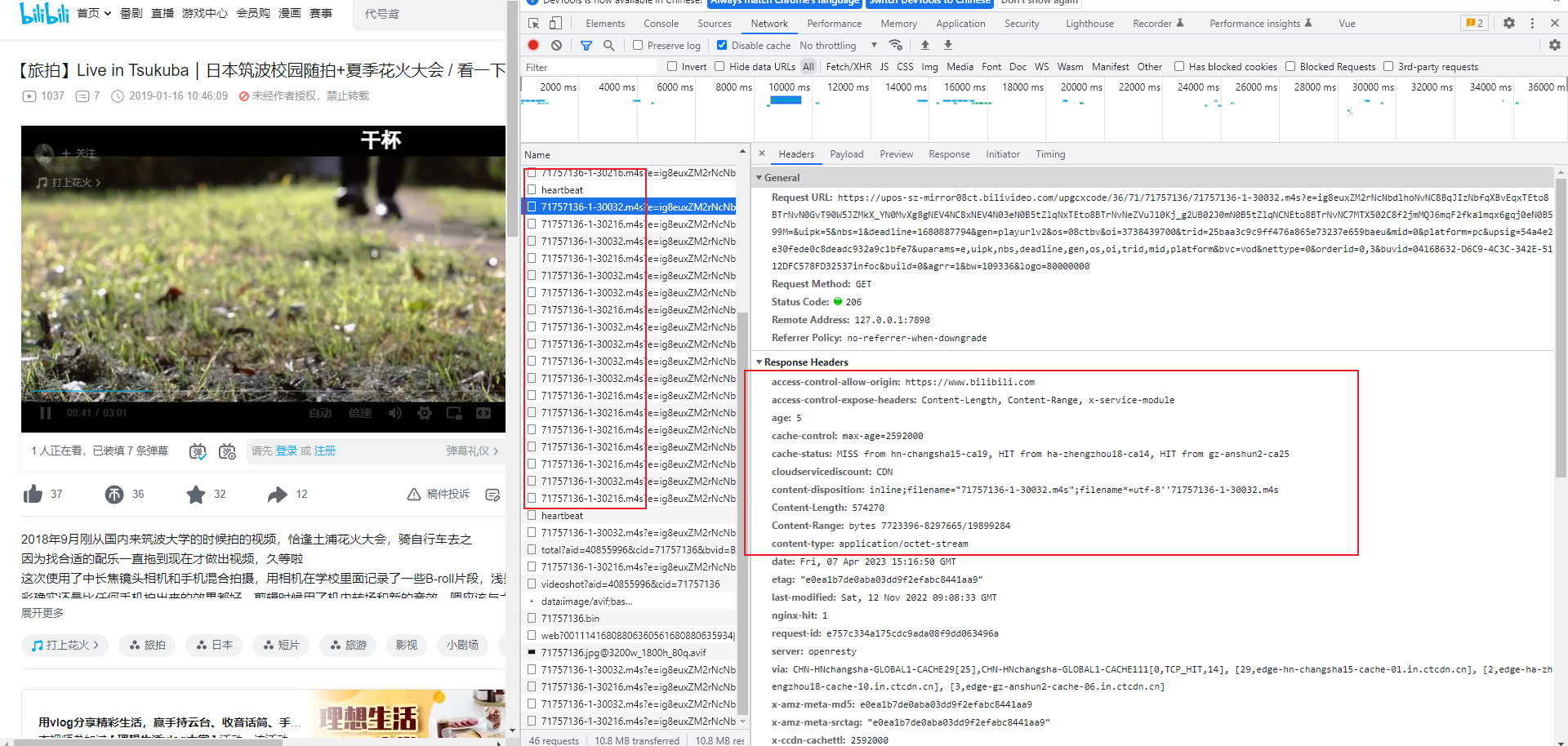Filter by Fetch/XHR requests
The height and width of the screenshot is (746, 1568).
[x=849, y=66]
